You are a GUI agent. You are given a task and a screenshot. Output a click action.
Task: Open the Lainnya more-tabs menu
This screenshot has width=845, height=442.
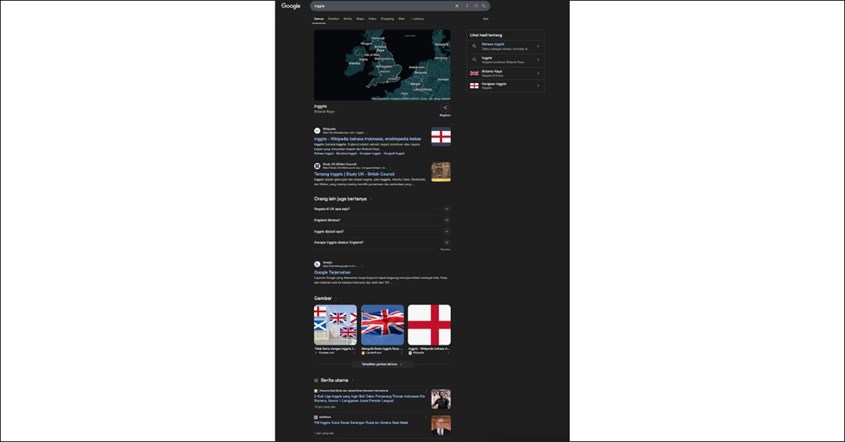[418, 19]
